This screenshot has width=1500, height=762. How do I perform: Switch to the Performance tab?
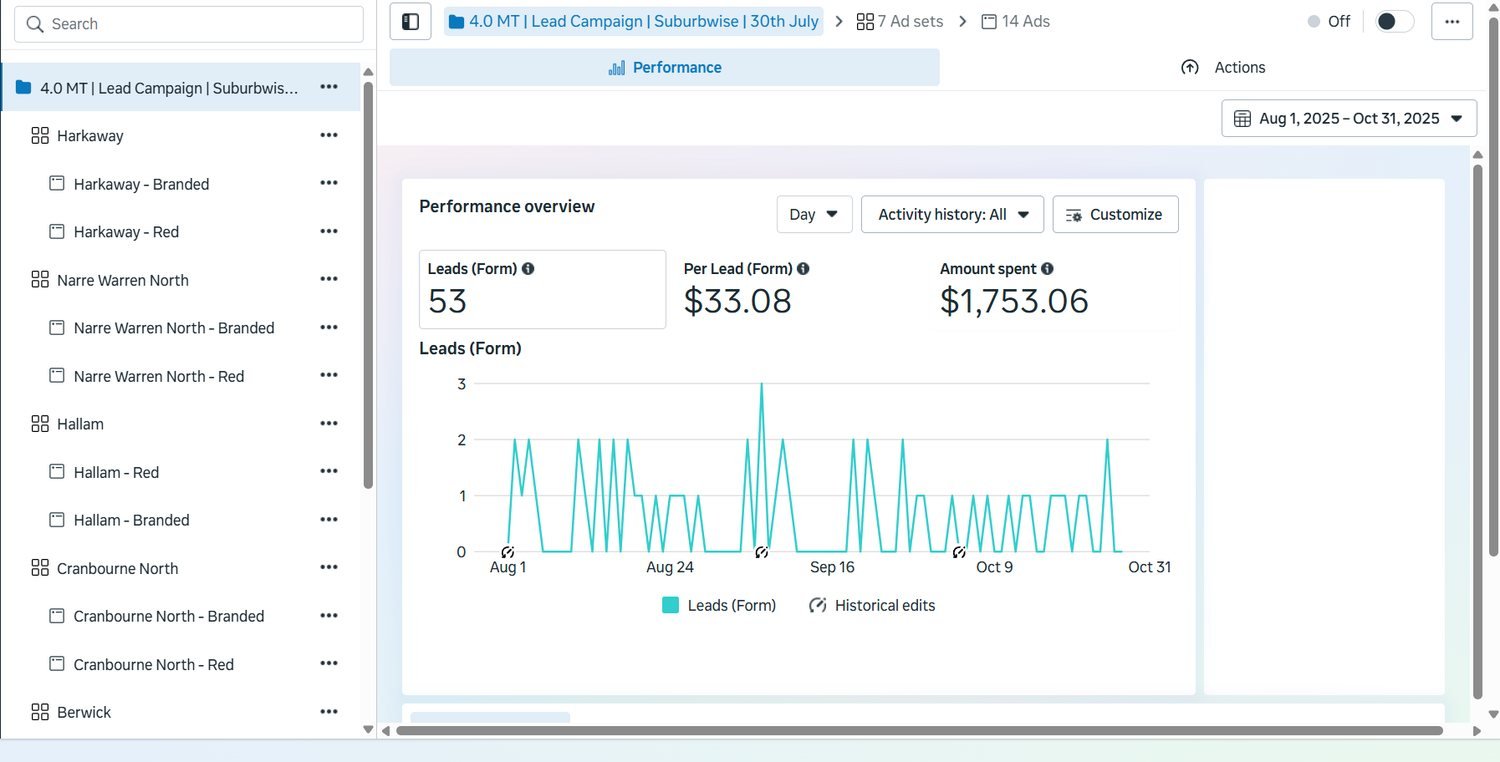tap(664, 67)
